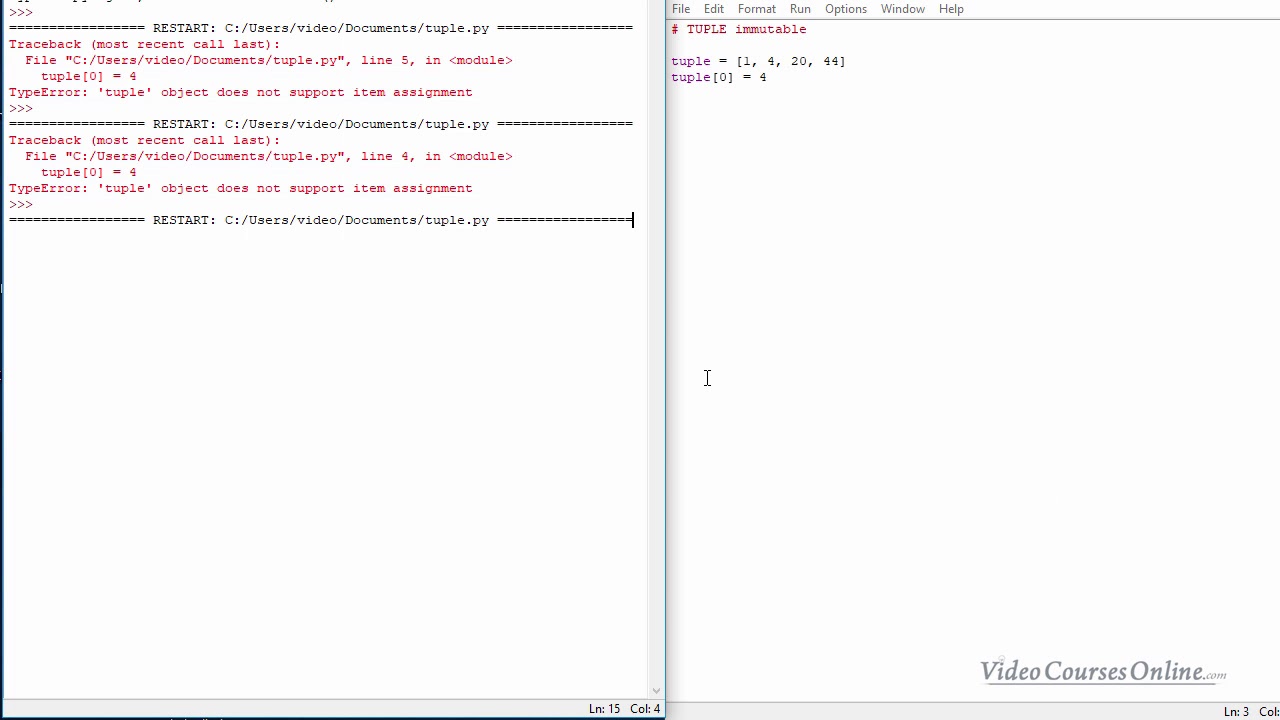
Task: Open the Edit menu in the editor
Action: 714,9
